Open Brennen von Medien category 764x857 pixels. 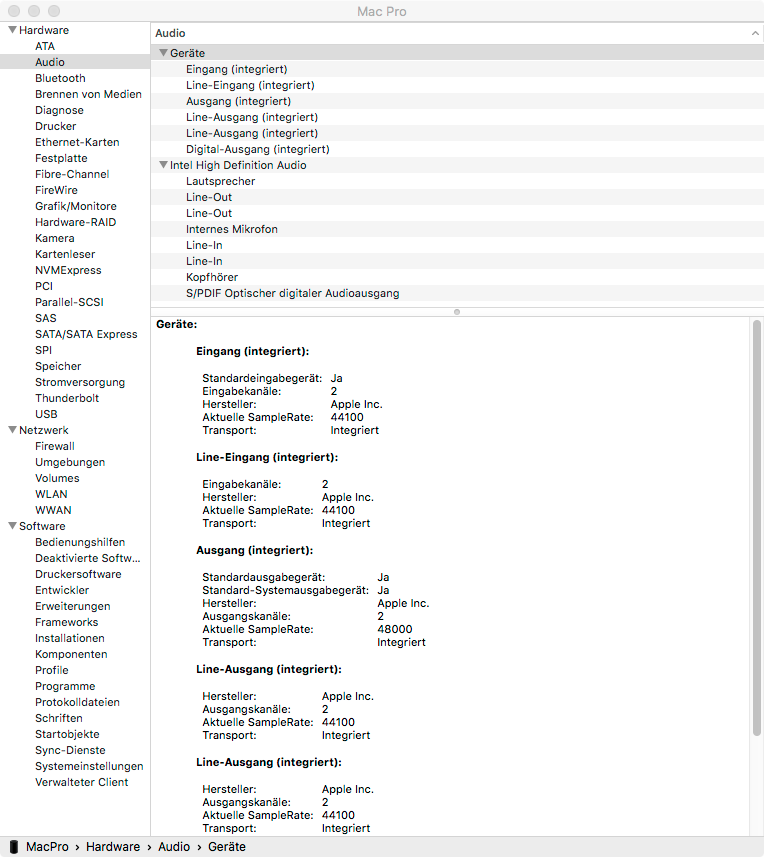pyautogui.click(x=88, y=94)
